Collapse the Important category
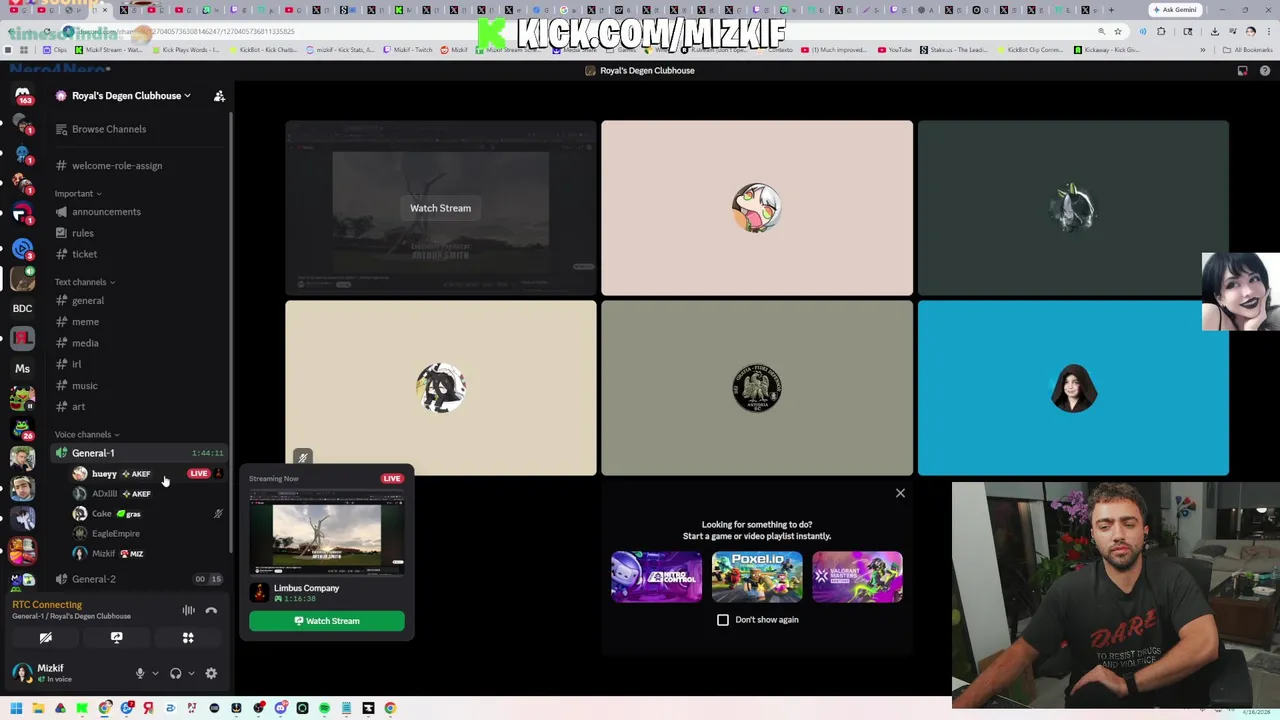 [x=78, y=194]
